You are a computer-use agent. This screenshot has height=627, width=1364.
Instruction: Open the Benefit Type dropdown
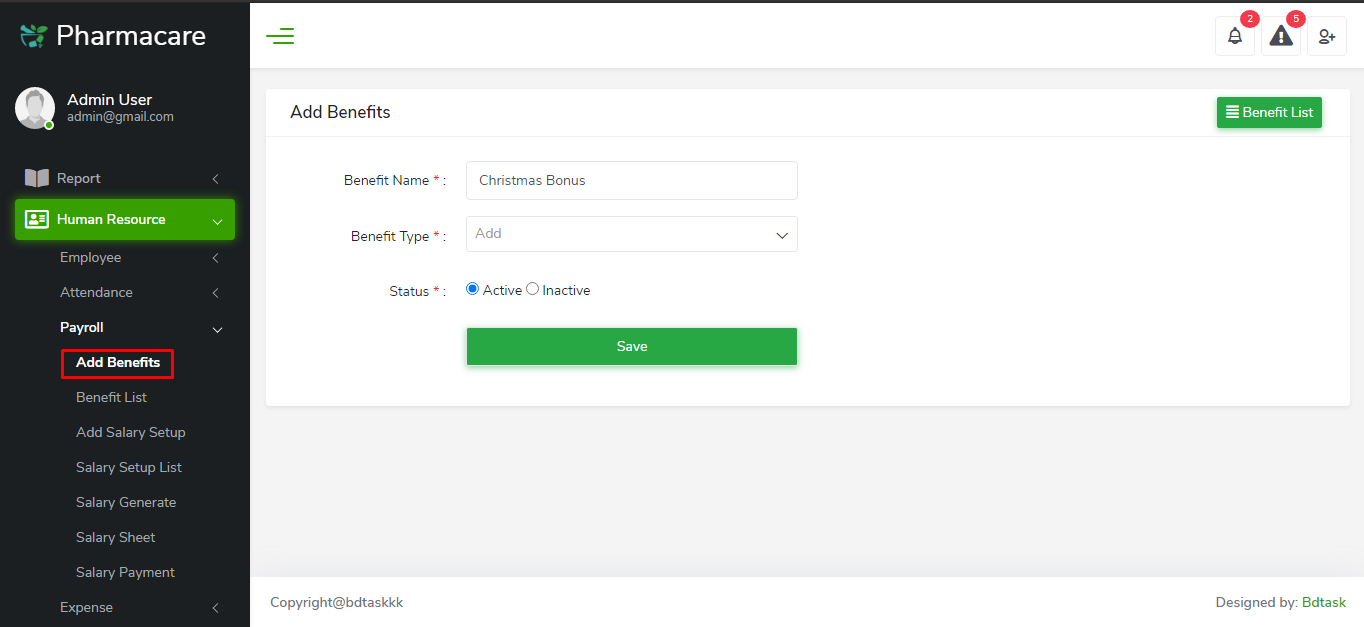coord(631,234)
